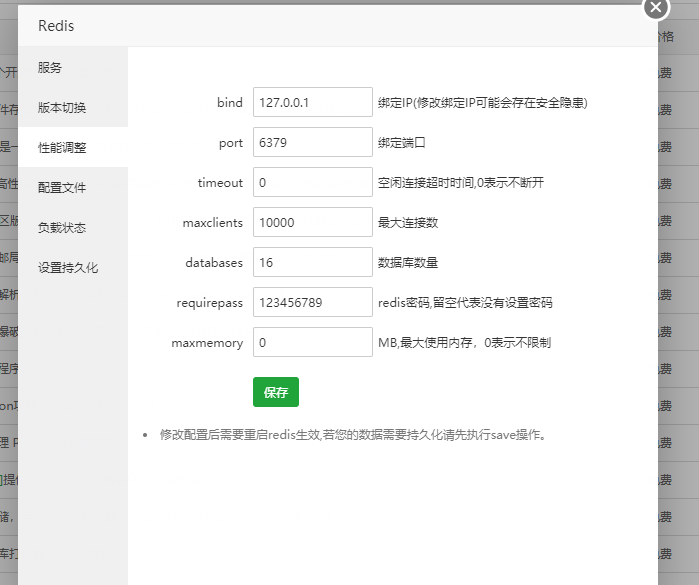This screenshot has width=699, height=585.
Task: Click the port input showing 6379
Action: coord(312,142)
